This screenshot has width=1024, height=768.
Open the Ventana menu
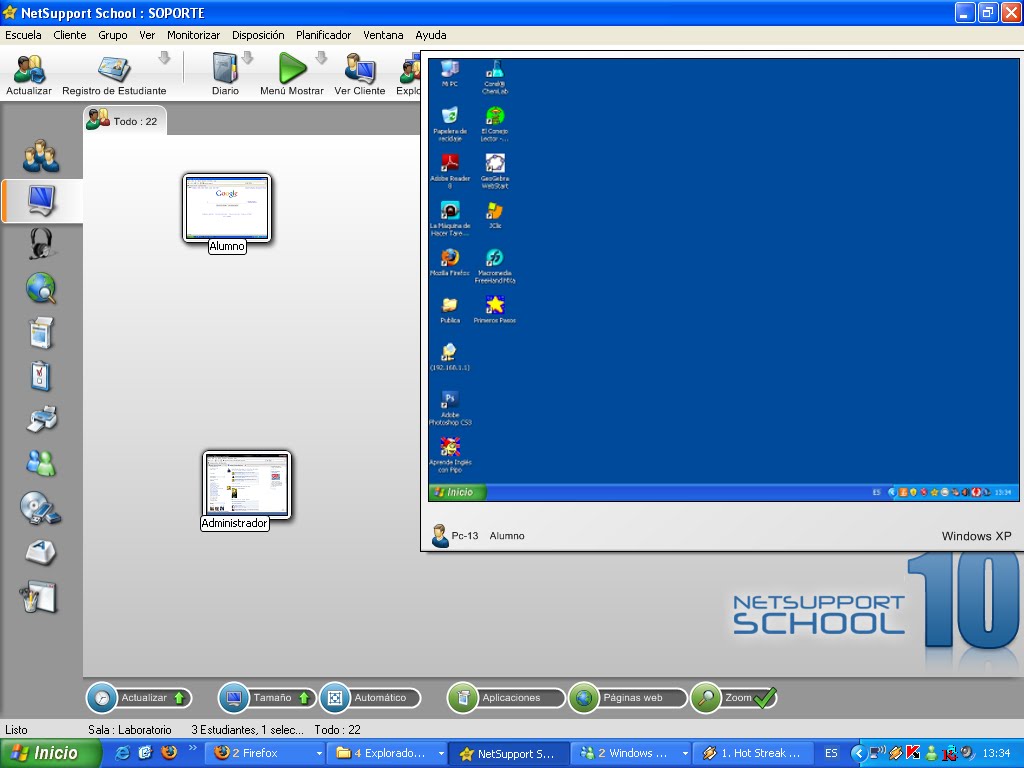point(383,35)
